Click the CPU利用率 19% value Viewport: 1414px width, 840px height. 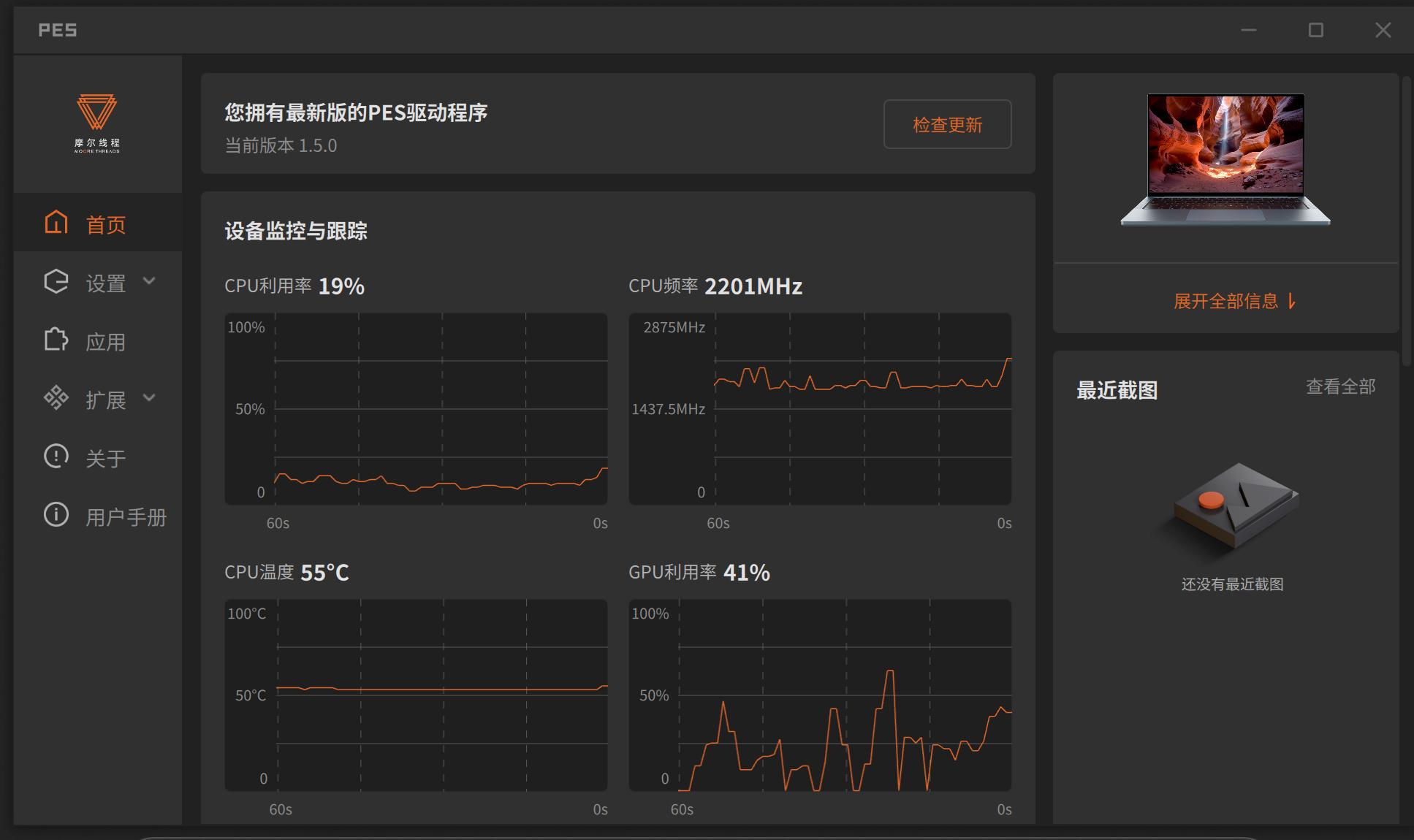click(341, 286)
